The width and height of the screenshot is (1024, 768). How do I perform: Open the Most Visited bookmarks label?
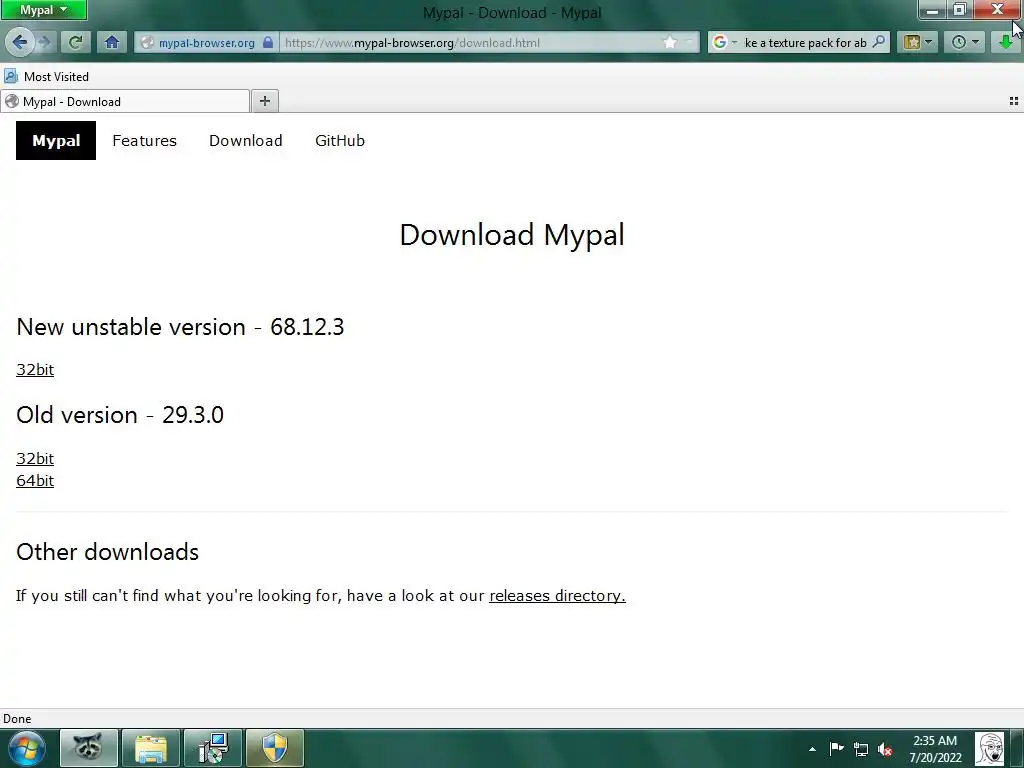tap(56, 76)
